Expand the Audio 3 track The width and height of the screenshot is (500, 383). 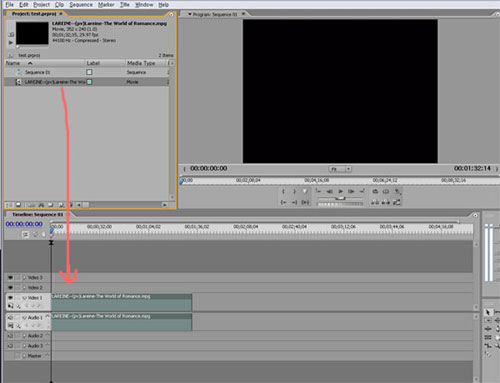[x=24, y=346]
